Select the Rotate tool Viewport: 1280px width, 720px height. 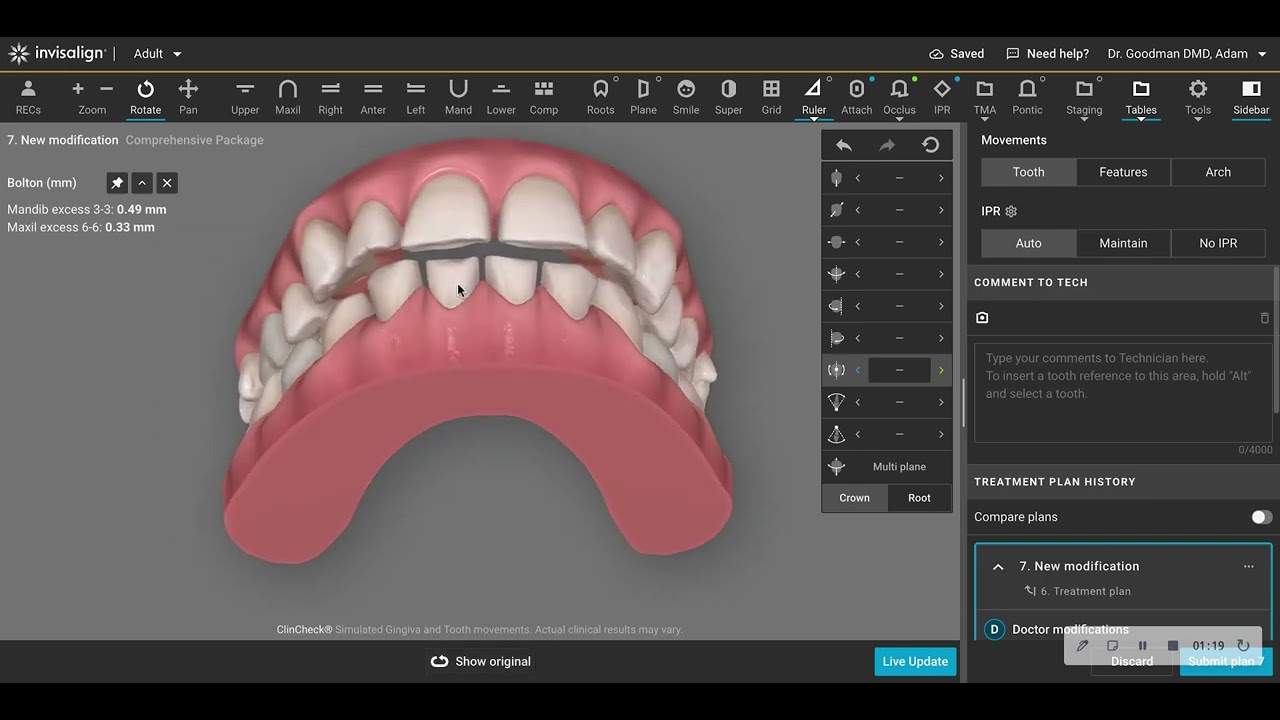[x=145, y=97]
